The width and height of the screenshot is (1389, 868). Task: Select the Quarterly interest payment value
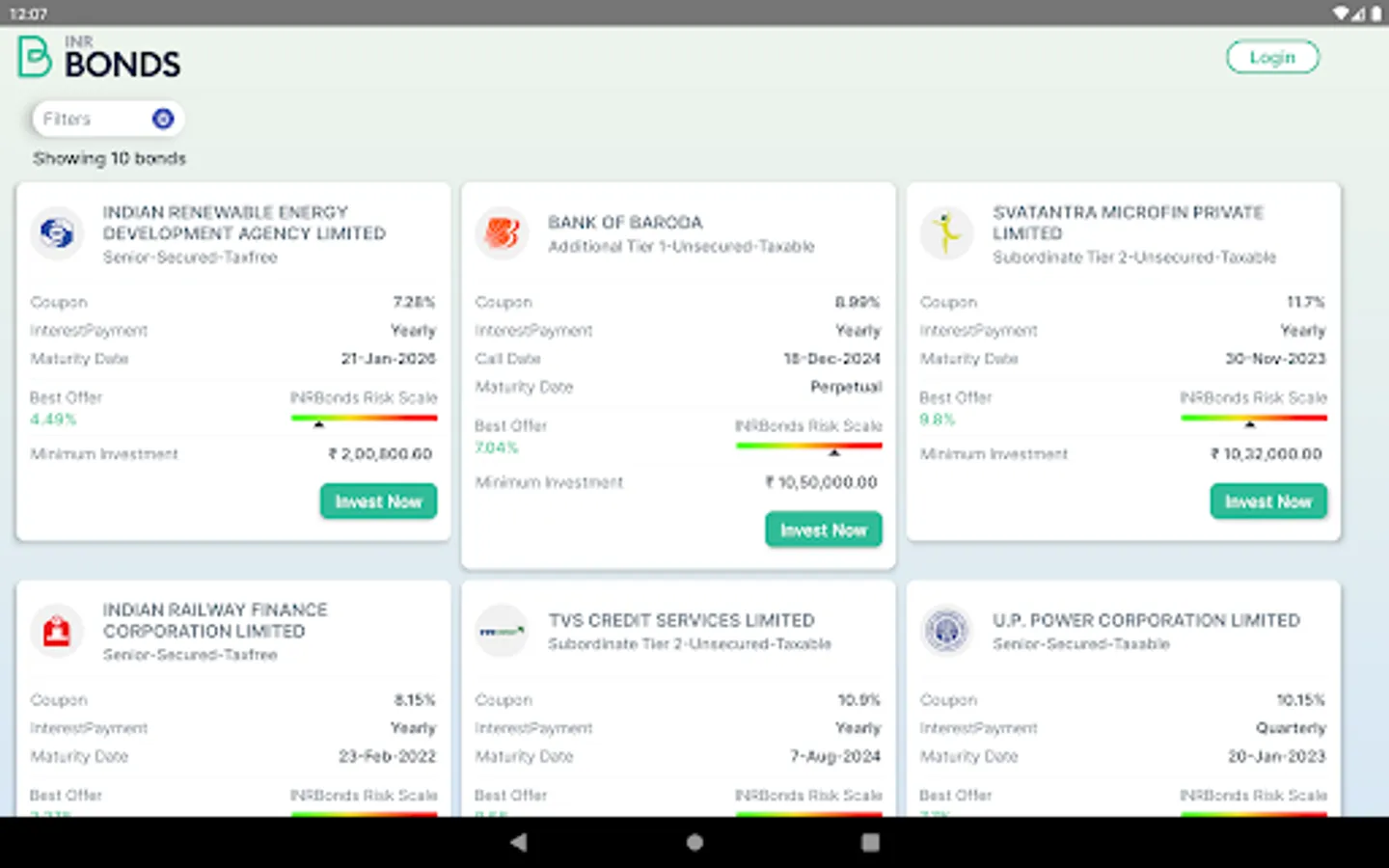click(x=1291, y=728)
